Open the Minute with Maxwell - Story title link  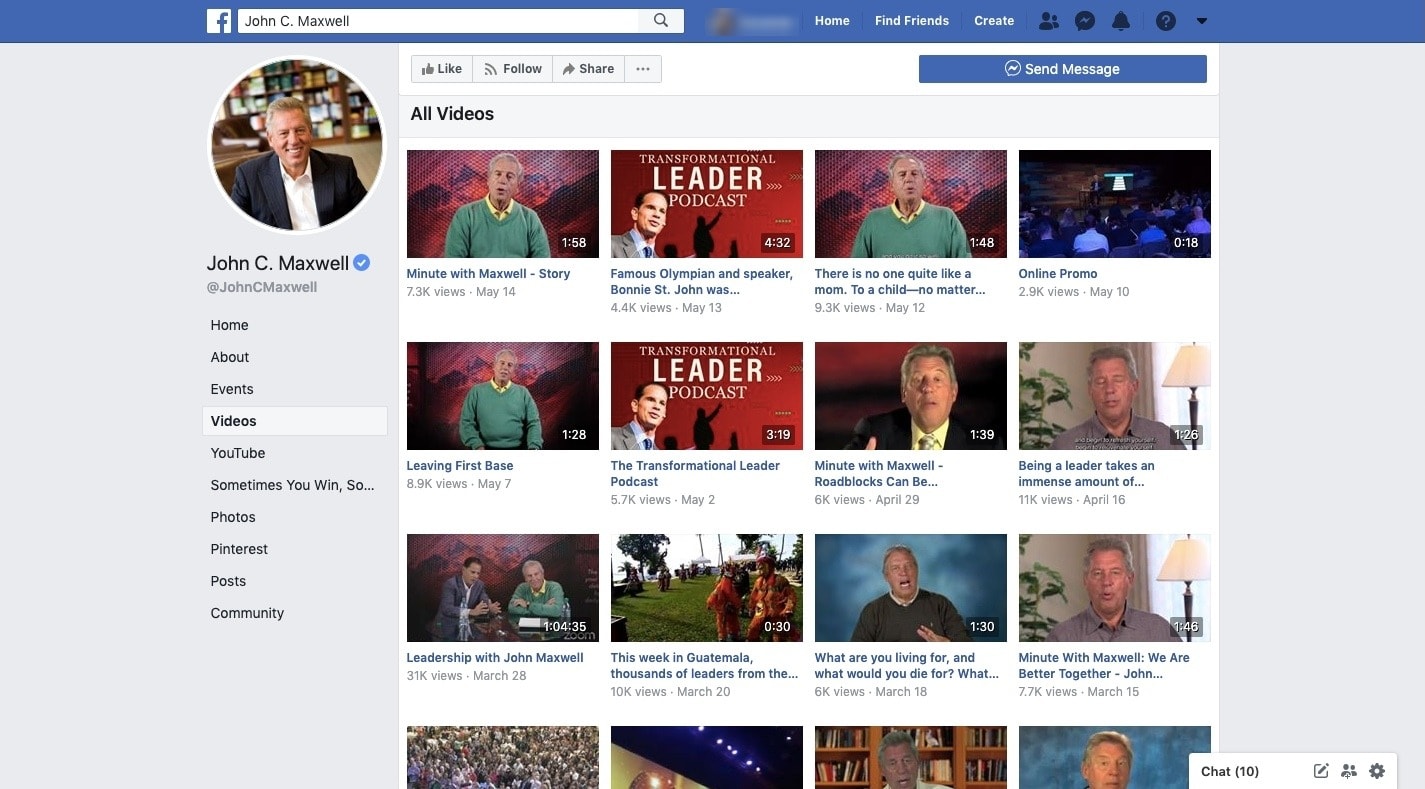tap(488, 274)
